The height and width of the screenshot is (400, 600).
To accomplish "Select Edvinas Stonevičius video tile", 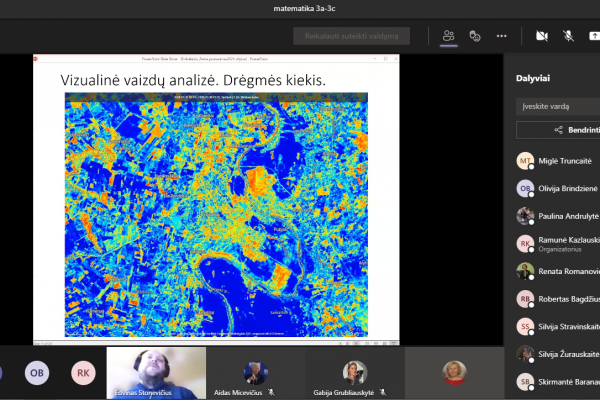I will (x=156, y=373).
